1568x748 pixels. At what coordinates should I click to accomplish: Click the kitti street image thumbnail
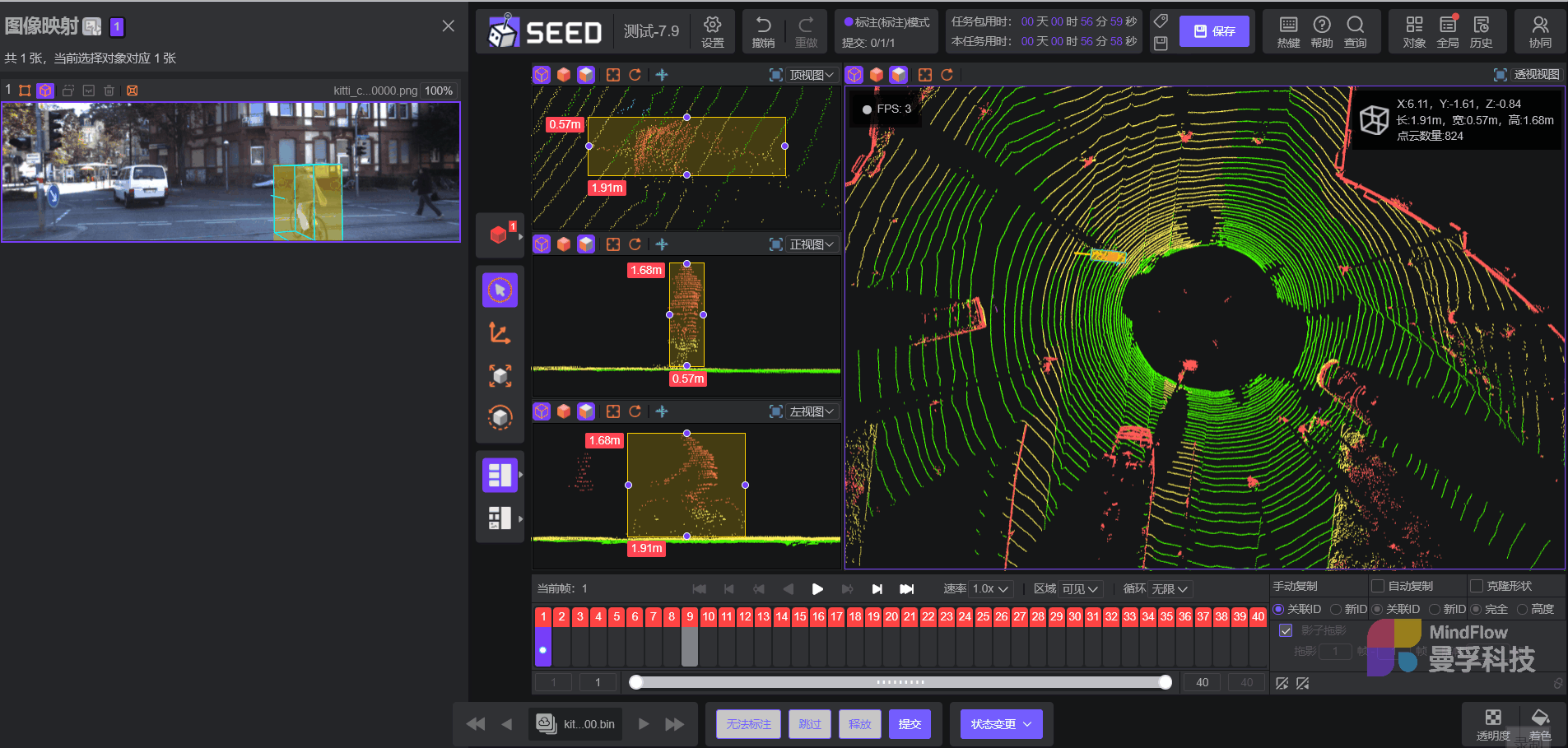[x=230, y=172]
